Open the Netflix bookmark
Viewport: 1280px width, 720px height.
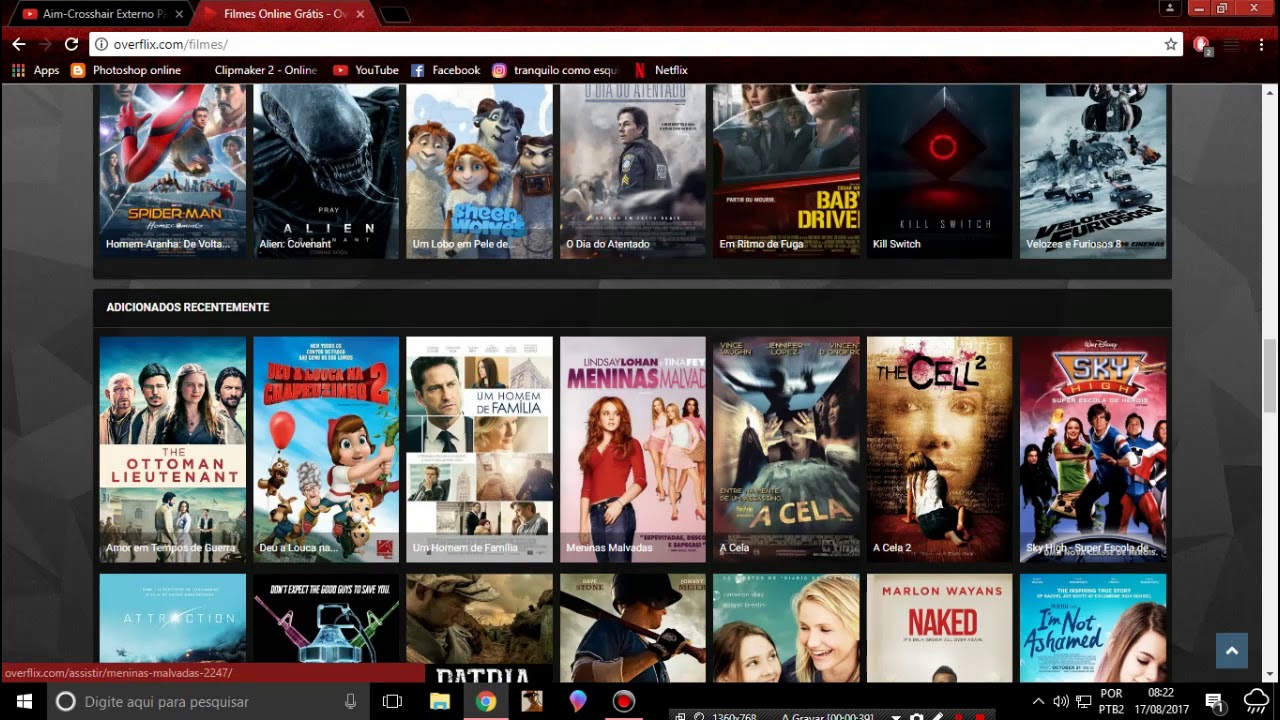click(x=661, y=70)
